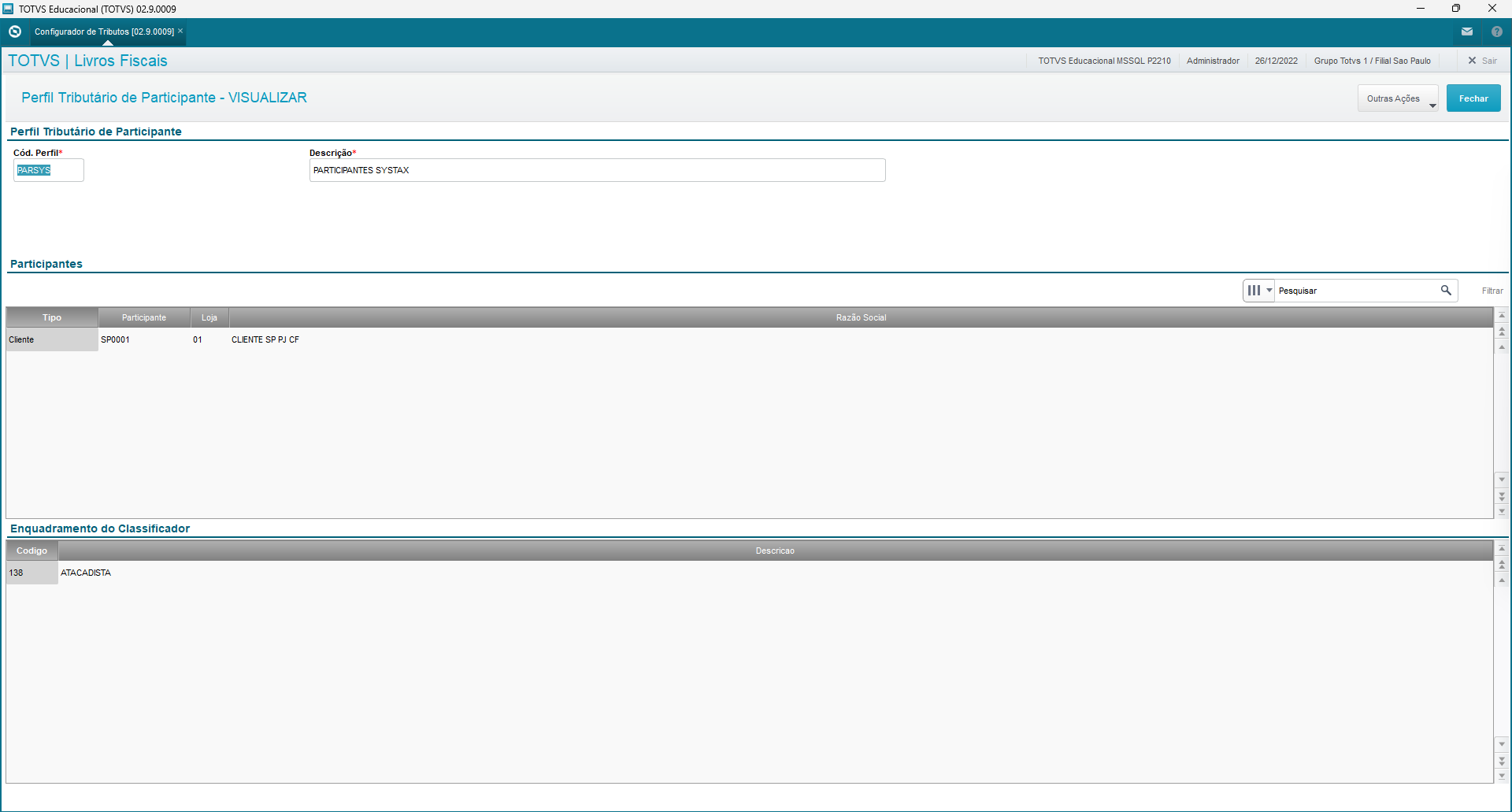This screenshot has height=812, width=1512.
Task: Select the 'SP0001' participant cell
Action: (144, 339)
